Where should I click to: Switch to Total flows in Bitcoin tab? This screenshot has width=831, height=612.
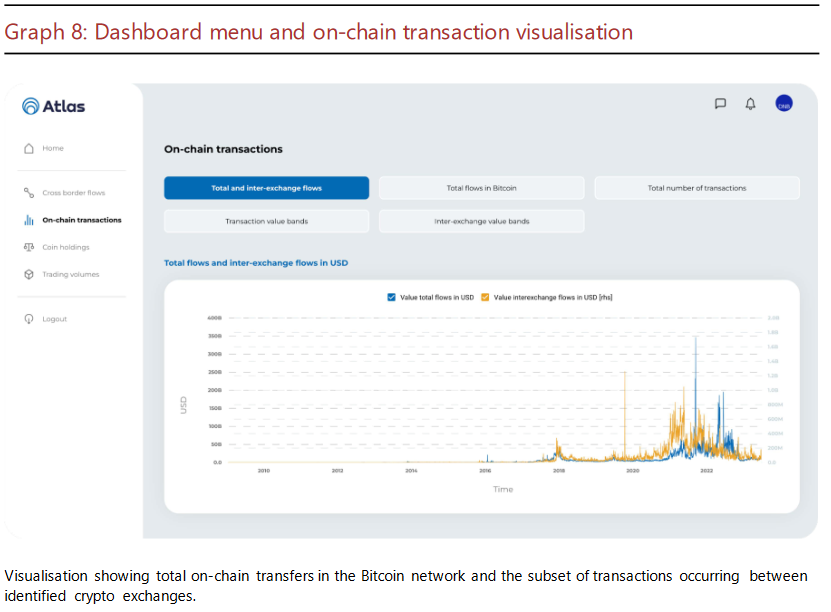[481, 188]
